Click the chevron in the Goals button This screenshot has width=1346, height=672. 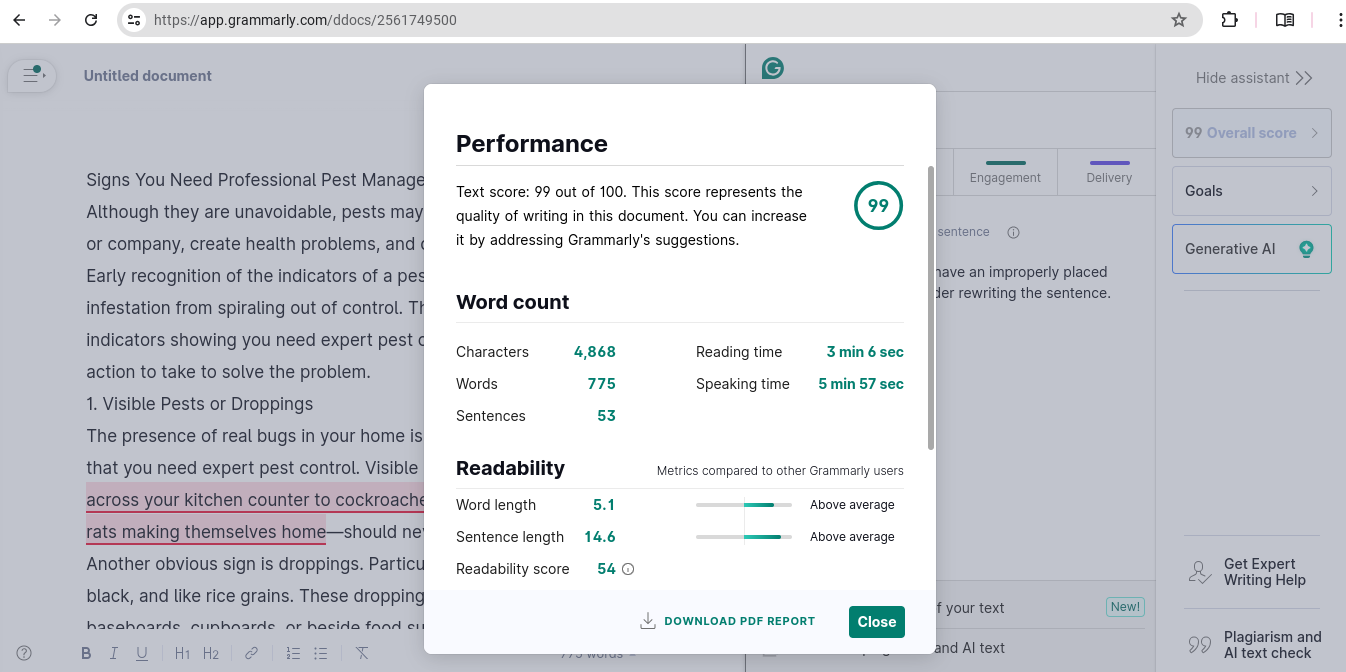tap(1314, 191)
